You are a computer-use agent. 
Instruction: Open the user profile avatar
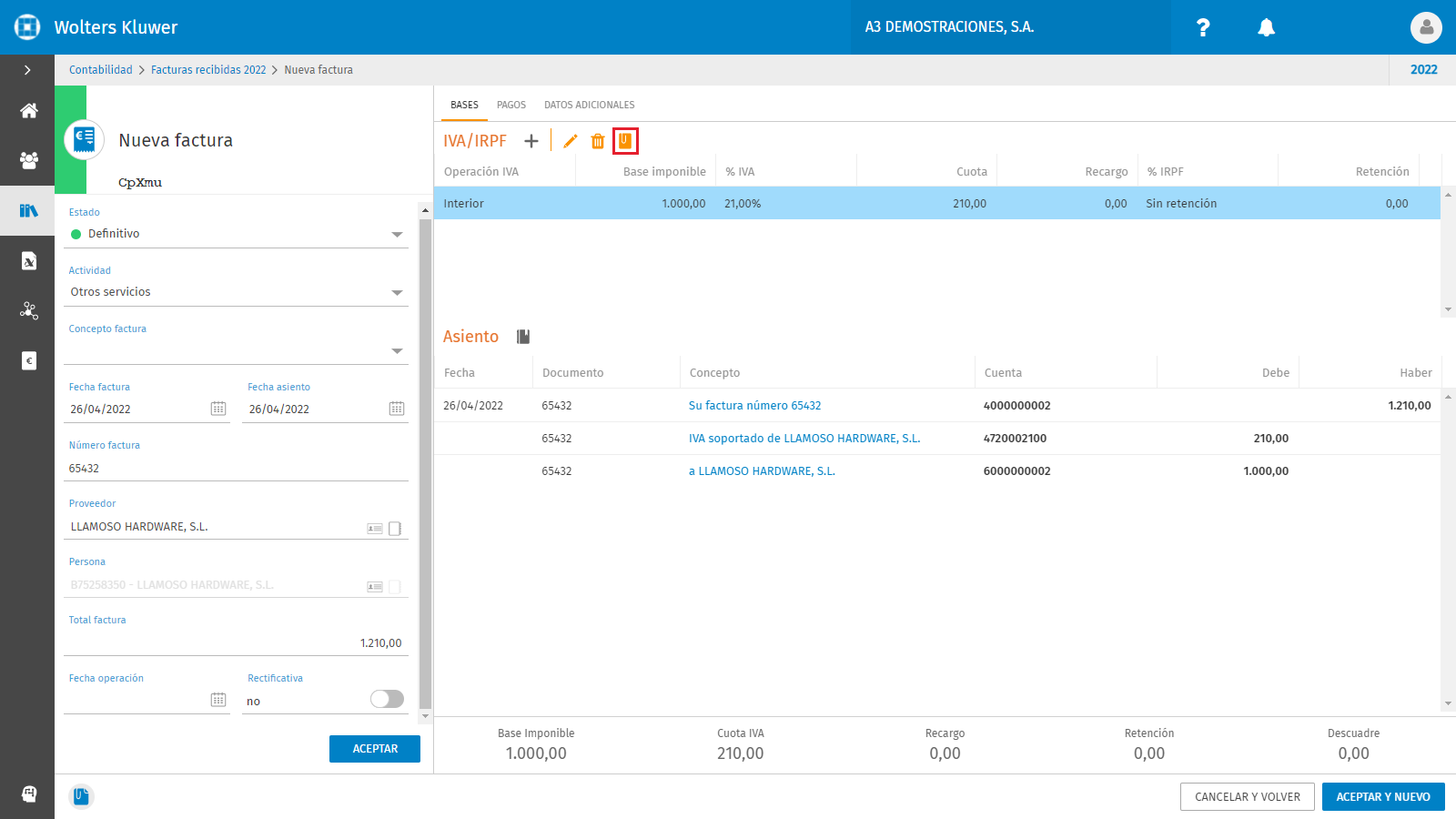1426,27
